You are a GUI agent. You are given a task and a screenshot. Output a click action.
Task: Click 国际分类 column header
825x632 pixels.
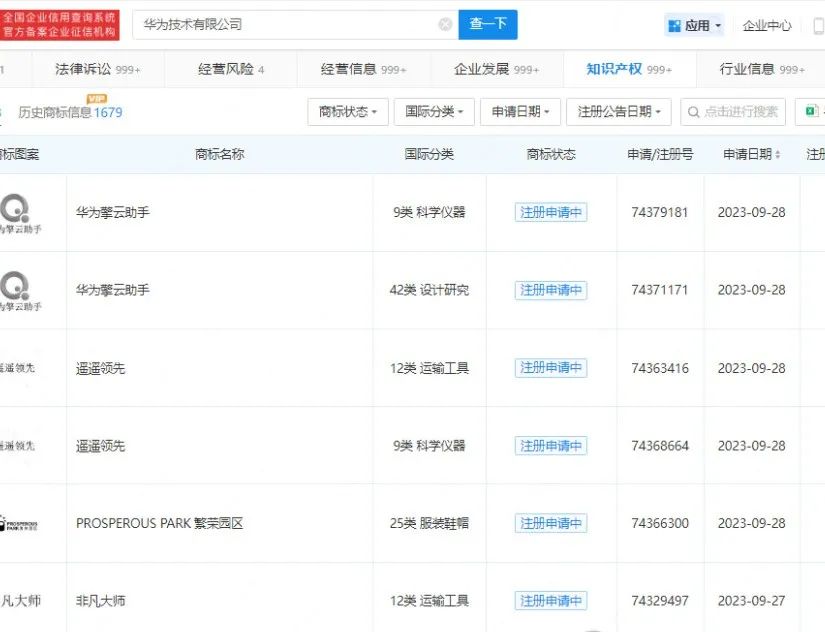pos(429,154)
